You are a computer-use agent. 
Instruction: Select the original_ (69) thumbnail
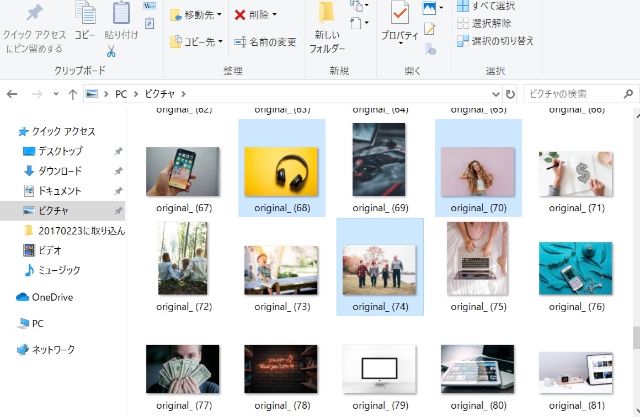coord(379,160)
